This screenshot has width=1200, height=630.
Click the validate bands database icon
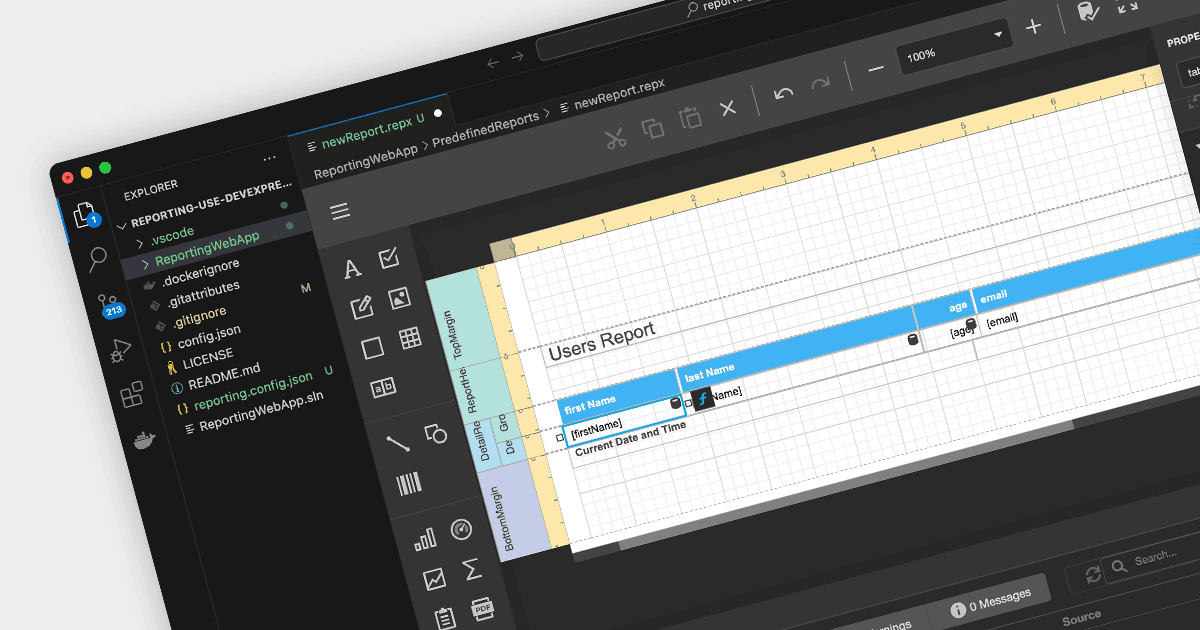click(1086, 11)
